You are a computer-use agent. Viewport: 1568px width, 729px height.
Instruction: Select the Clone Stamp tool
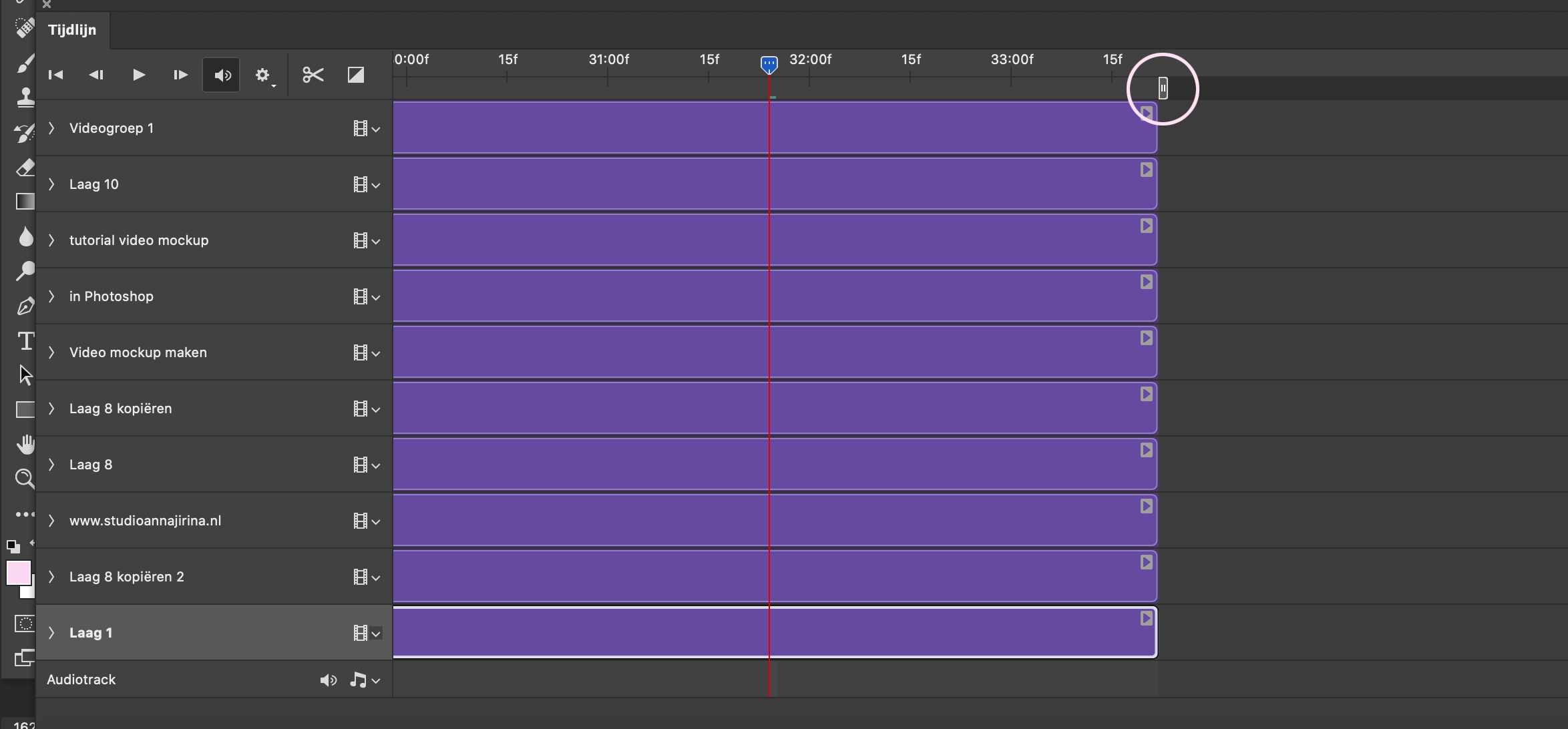[x=25, y=97]
